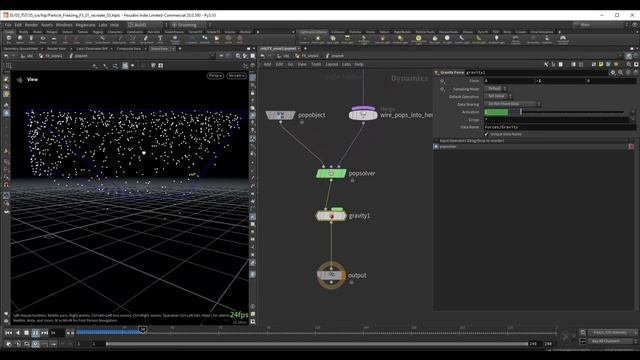Viewport: 640px width, 360px height.
Task: Open the Data Sharing dropdown
Action: pyautogui.click(x=512, y=104)
